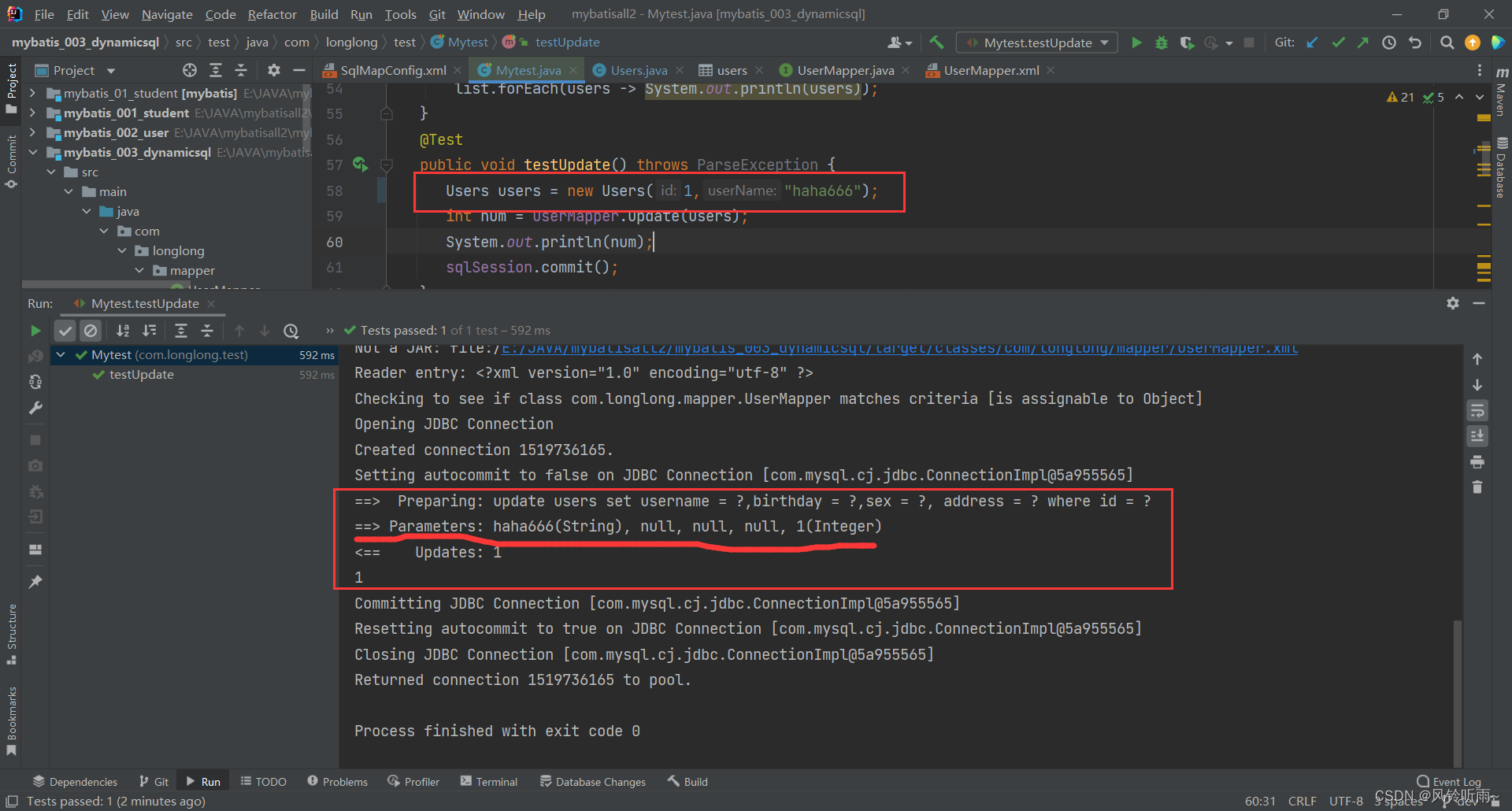Viewport: 1512px width, 811px height.
Task: Collapse all nodes in the Project panel
Action: [x=241, y=70]
